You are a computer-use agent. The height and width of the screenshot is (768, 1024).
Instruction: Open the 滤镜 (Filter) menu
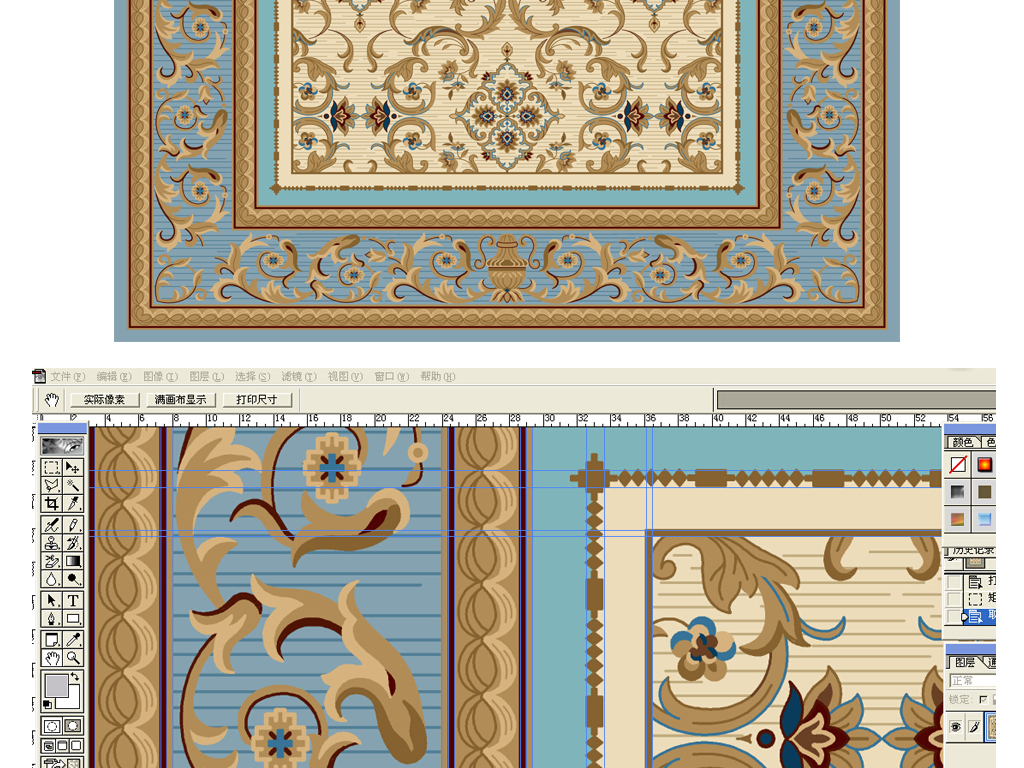298,377
